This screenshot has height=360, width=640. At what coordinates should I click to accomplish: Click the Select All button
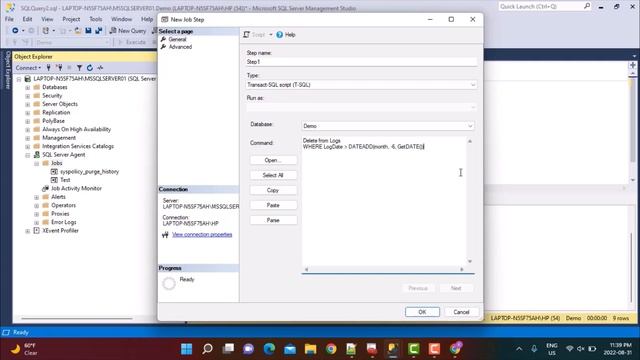[x=273, y=175]
